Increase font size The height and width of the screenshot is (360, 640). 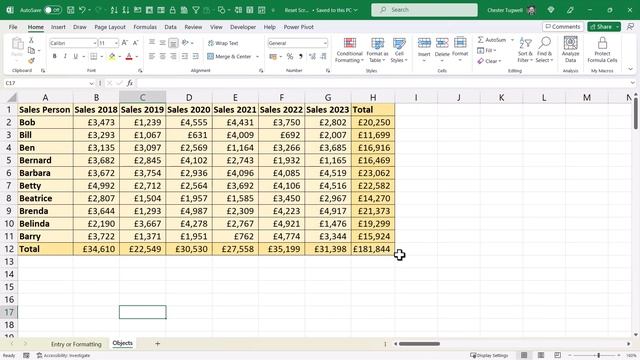pyautogui.click(x=125, y=43)
